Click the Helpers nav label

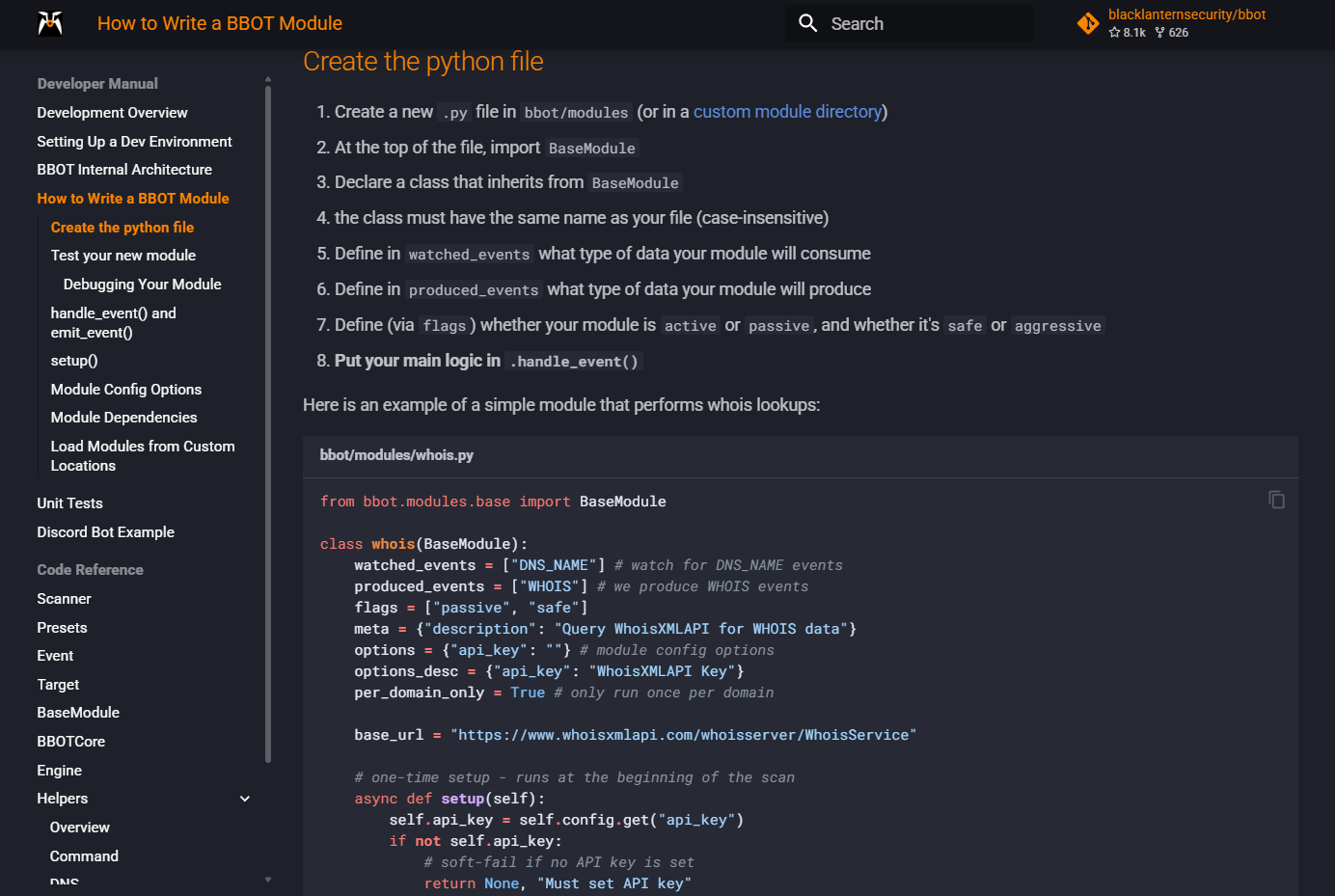tap(63, 799)
